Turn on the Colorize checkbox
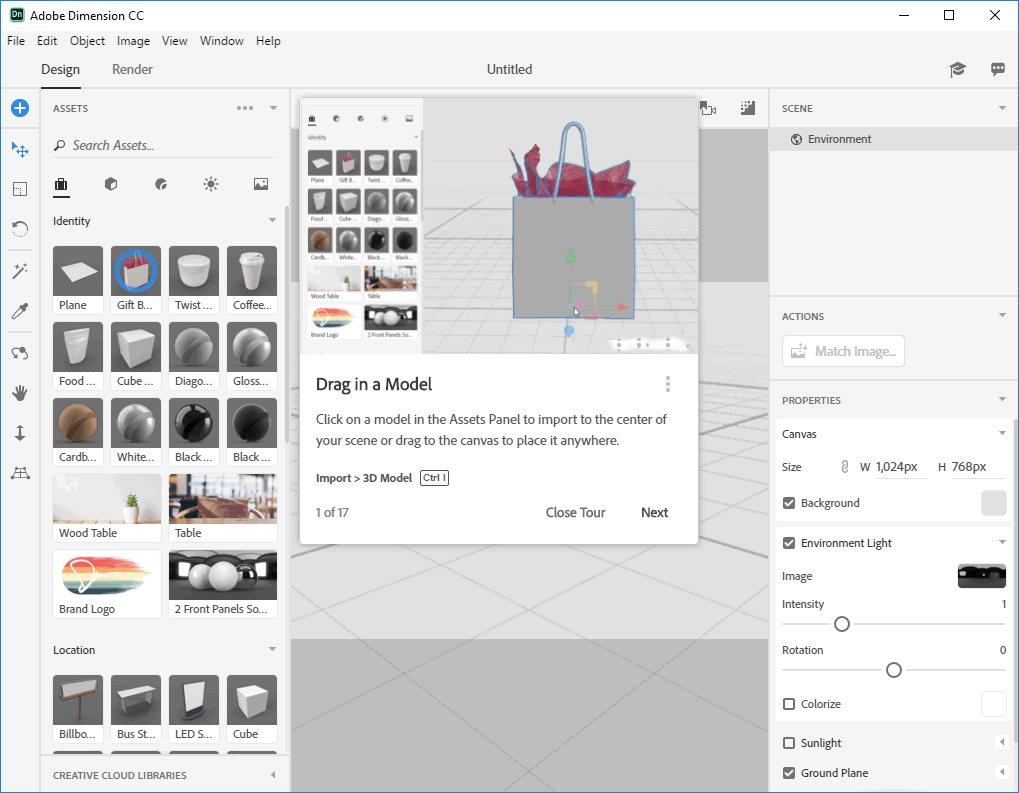 coord(789,704)
